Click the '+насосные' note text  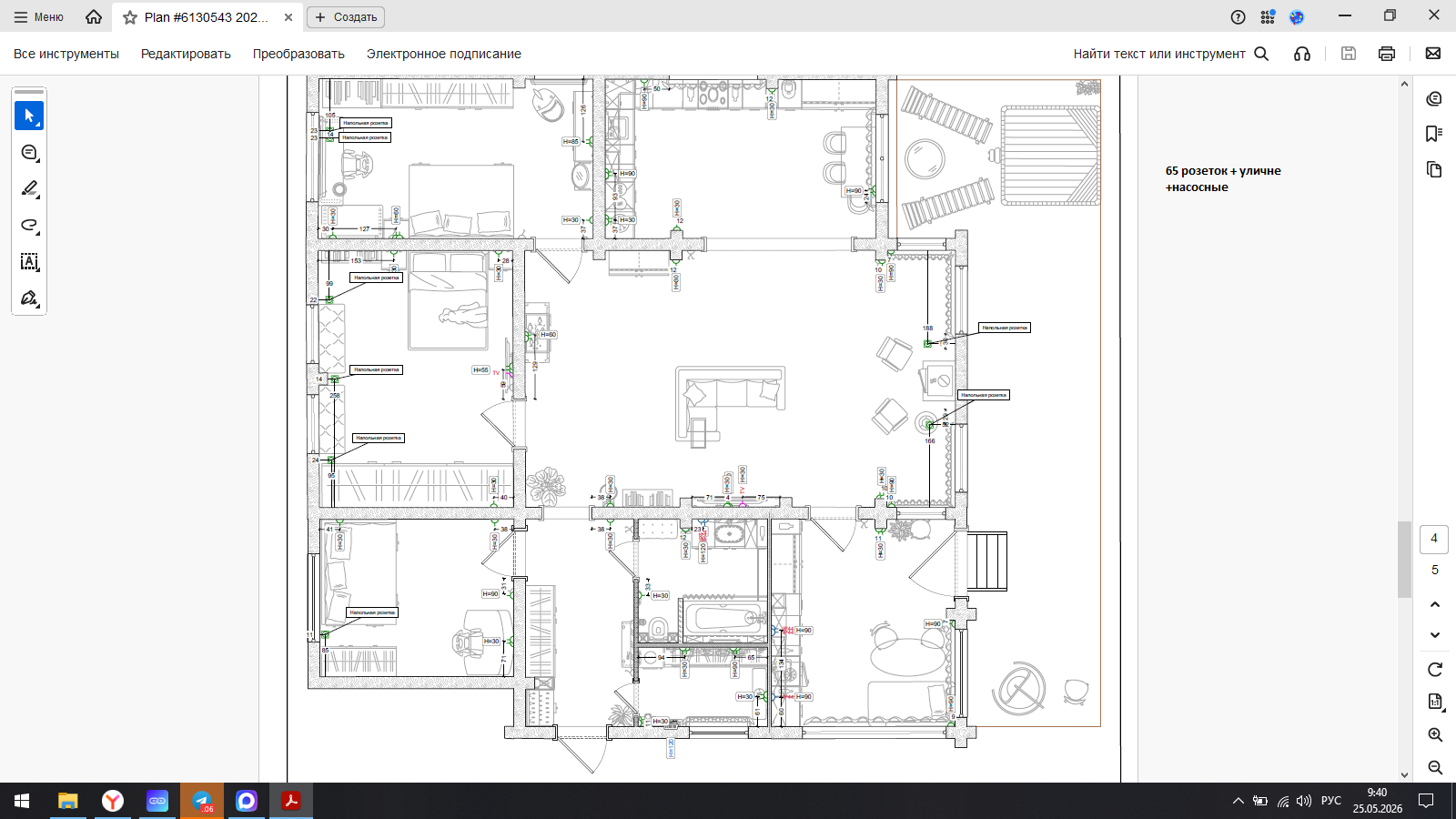coord(1197,187)
